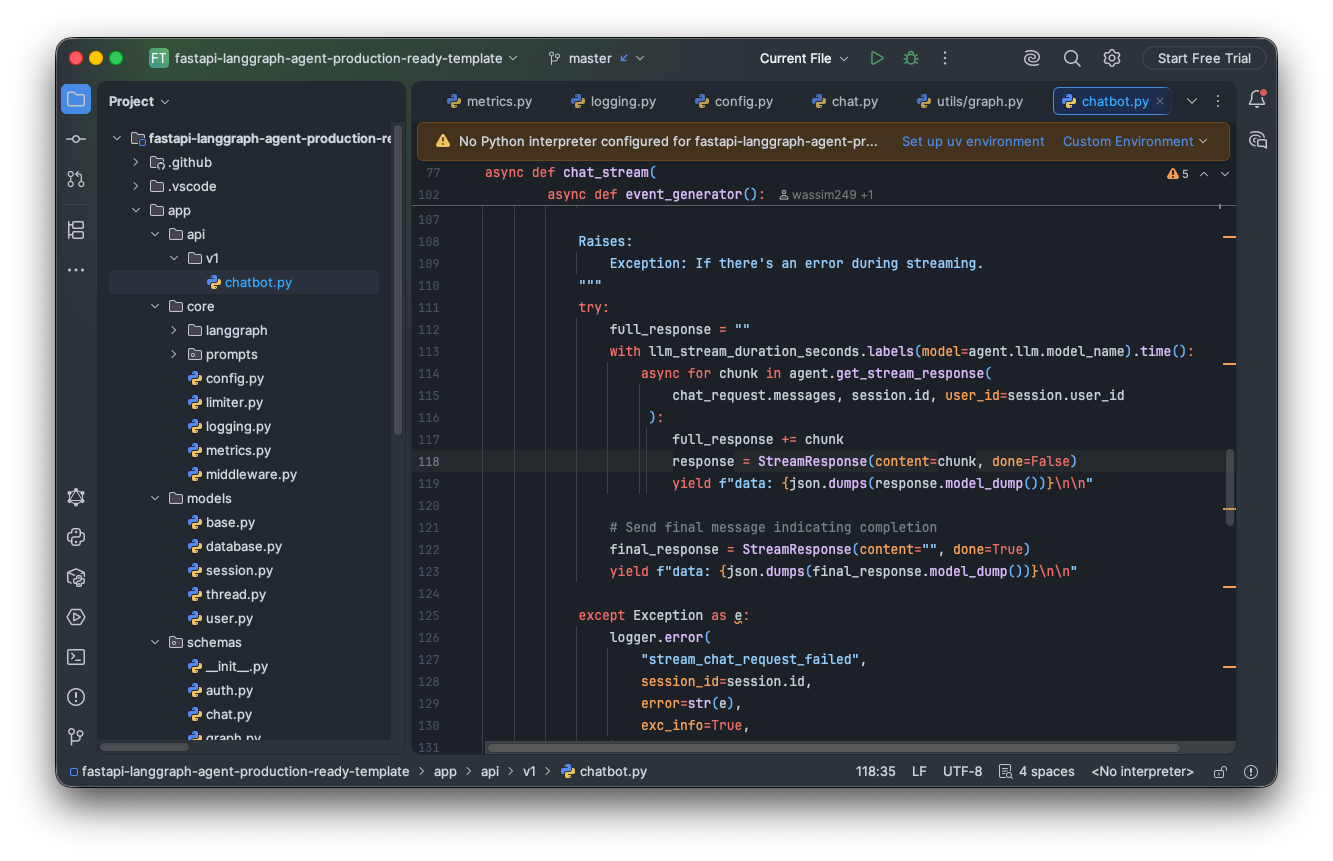Change LF line separator
This screenshot has width=1333, height=861.
point(919,772)
